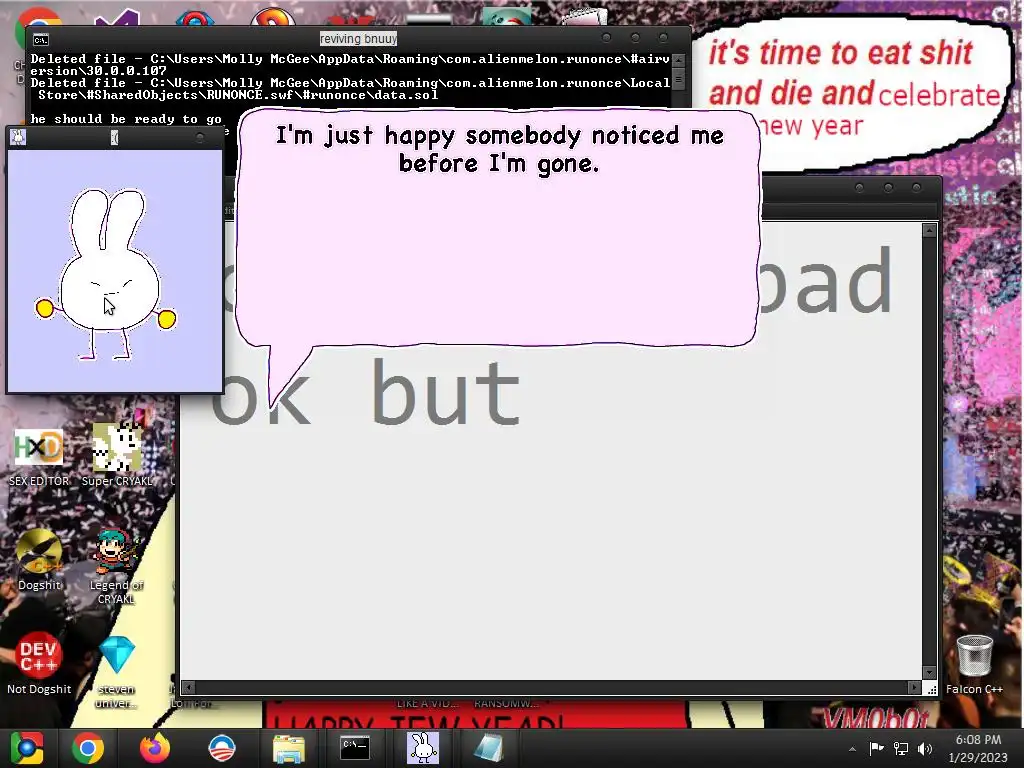Click the 'he should be ready to go' line
The image size is (1024, 768).
click(126, 119)
